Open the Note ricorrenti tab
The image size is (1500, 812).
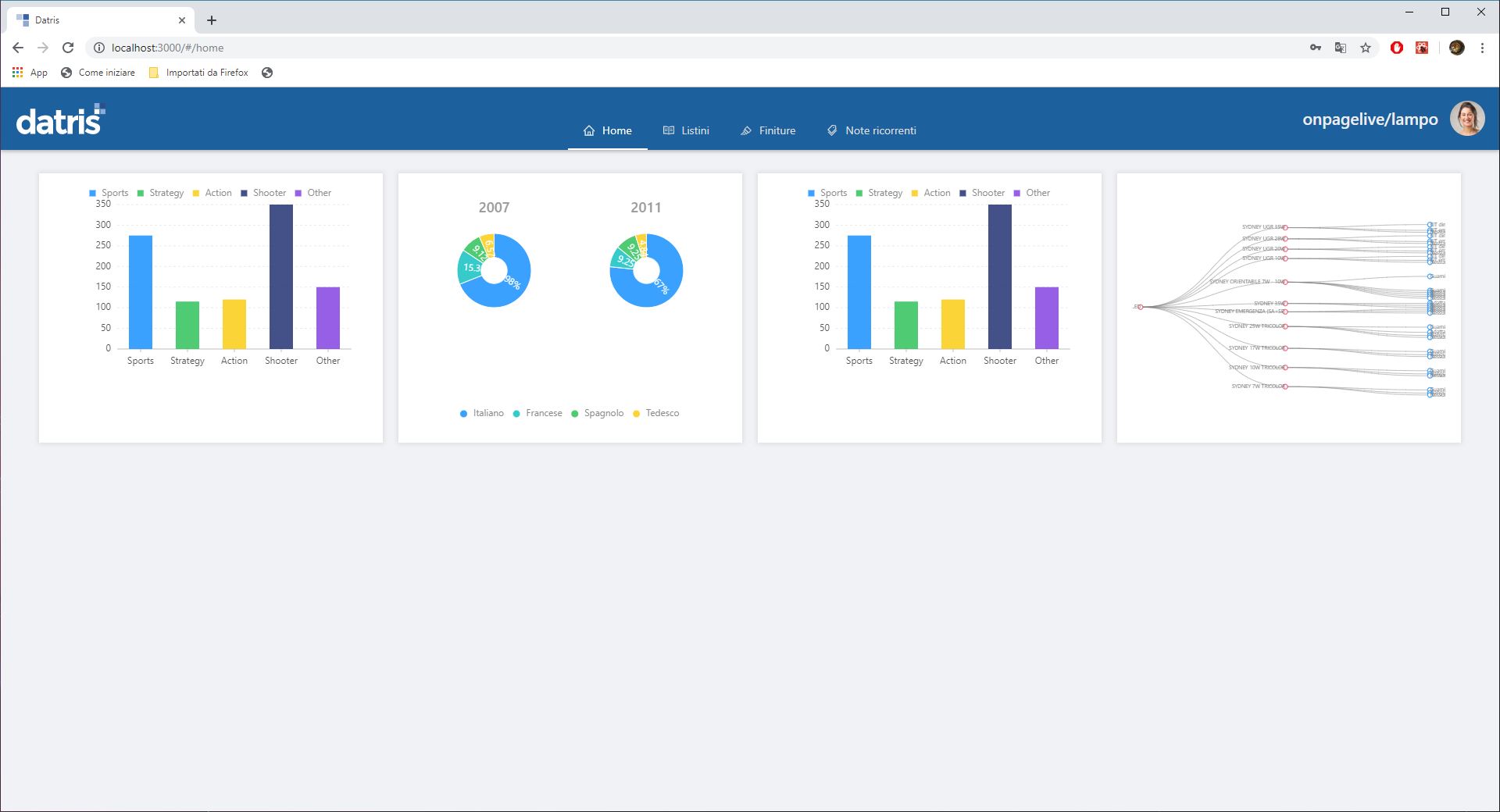click(871, 130)
